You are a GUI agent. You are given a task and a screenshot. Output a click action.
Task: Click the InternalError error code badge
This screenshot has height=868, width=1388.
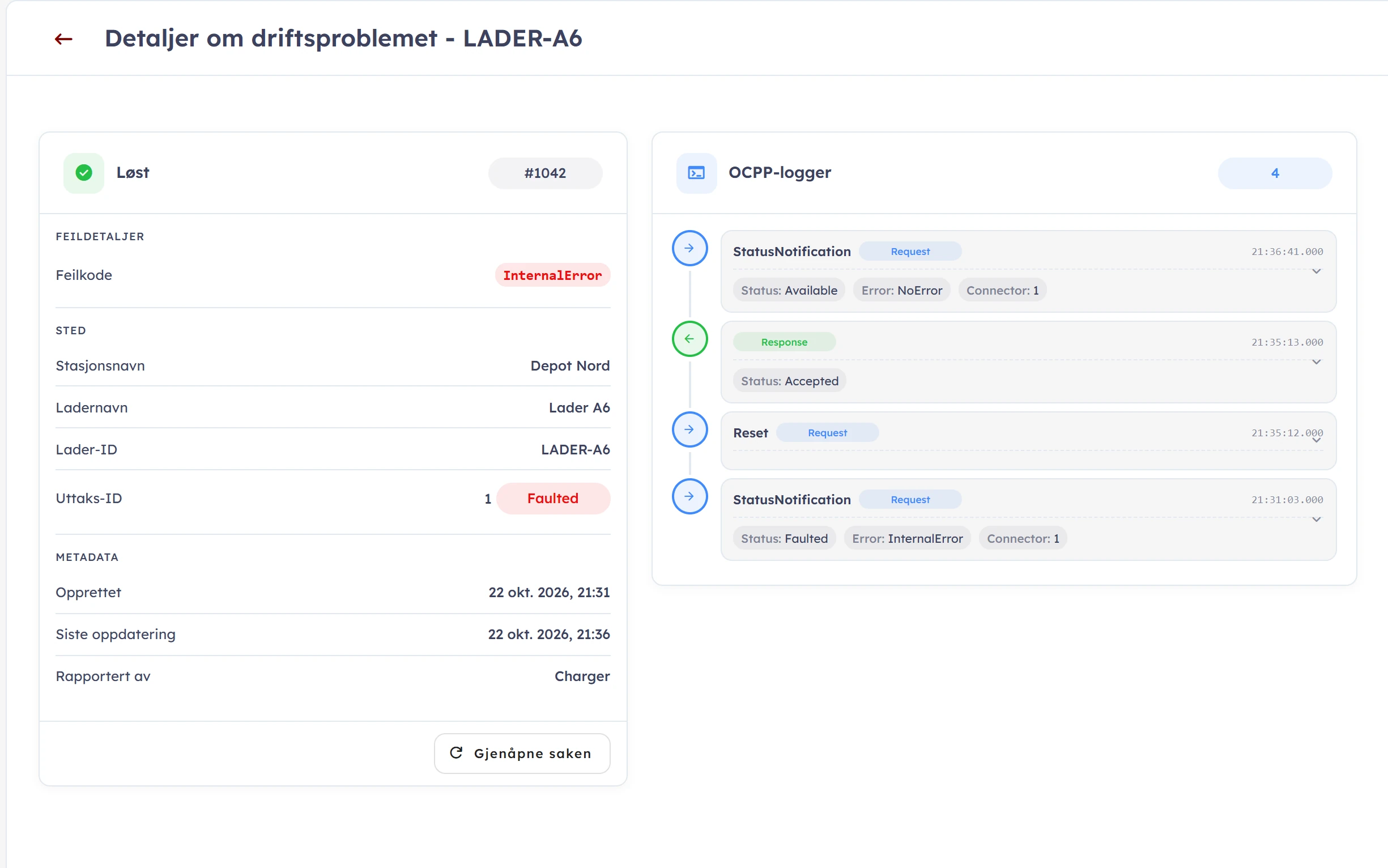pyautogui.click(x=552, y=275)
